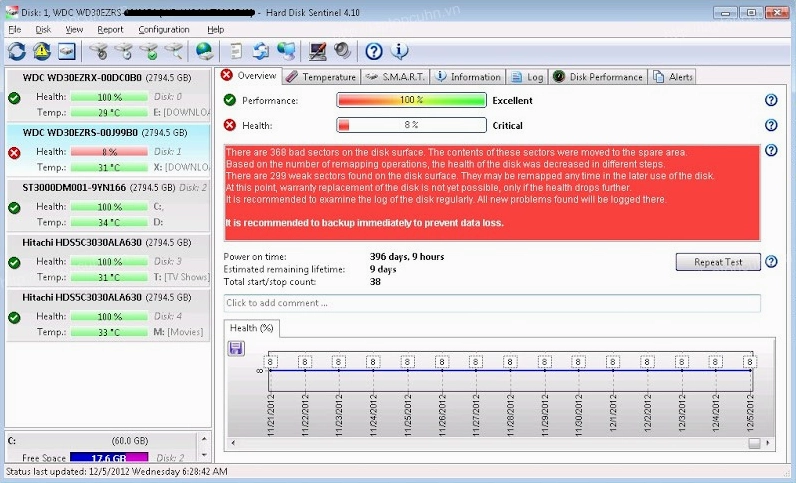The image size is (796, 483).
Task: Select the Overview tab
Action: [x=249, y=76]
